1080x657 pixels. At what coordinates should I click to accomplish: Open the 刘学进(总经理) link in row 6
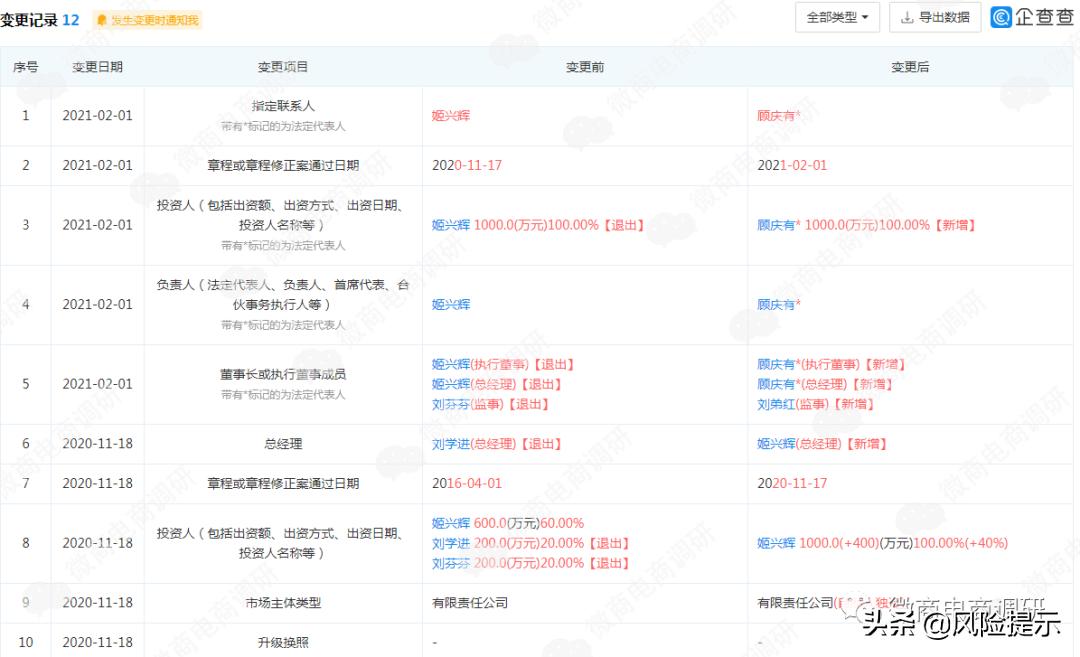click(x=475, y=443)
